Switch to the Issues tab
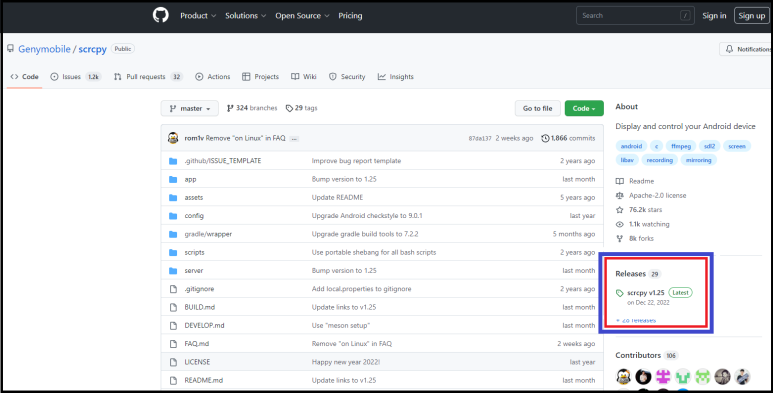 tap(76, 76)
